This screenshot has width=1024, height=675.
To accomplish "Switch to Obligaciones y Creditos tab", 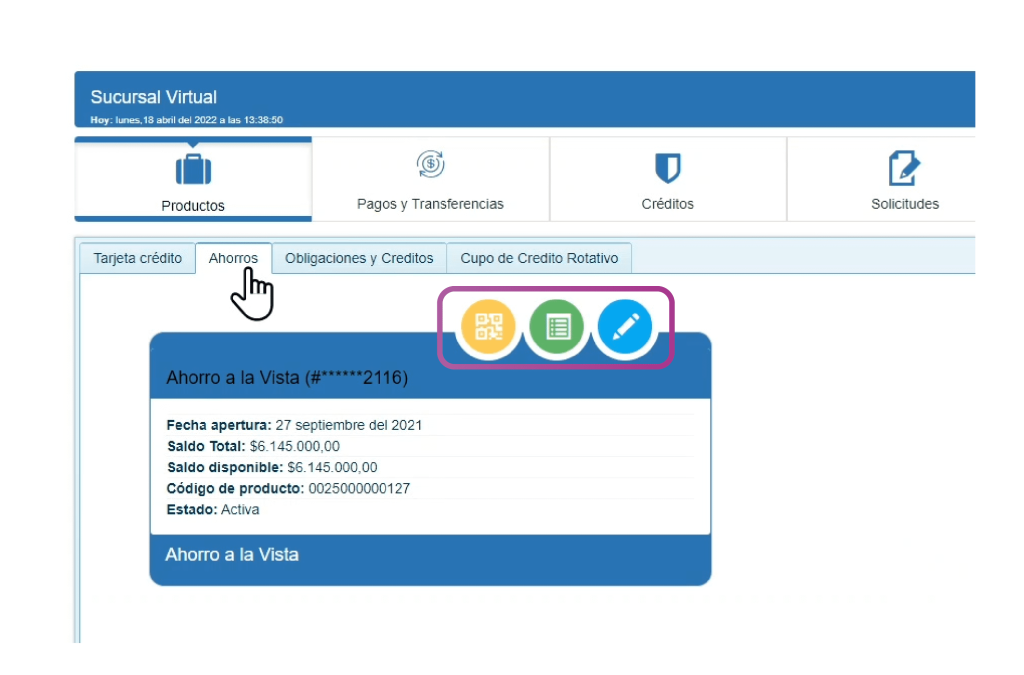I will click(359, 258).
